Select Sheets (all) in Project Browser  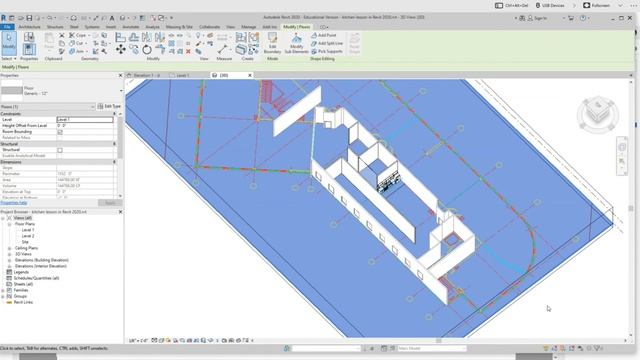[x=23, y=284]
